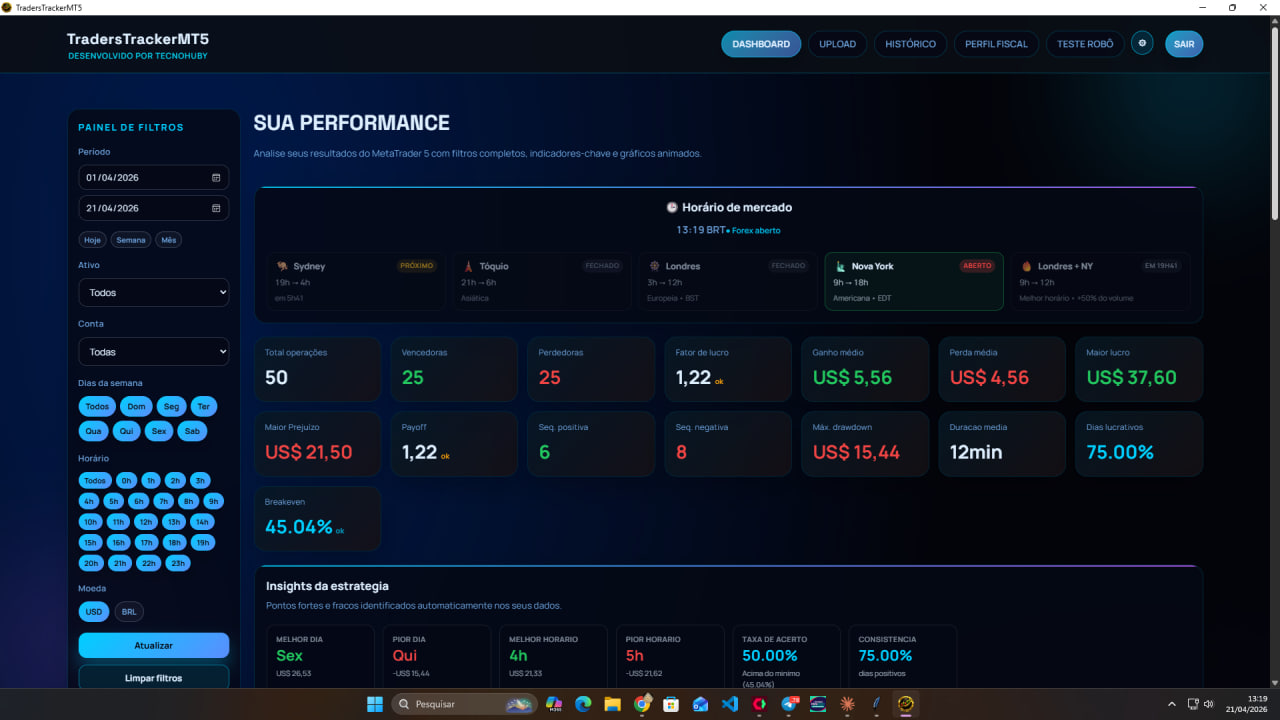Open the Windows Start menu

(375, 704)
